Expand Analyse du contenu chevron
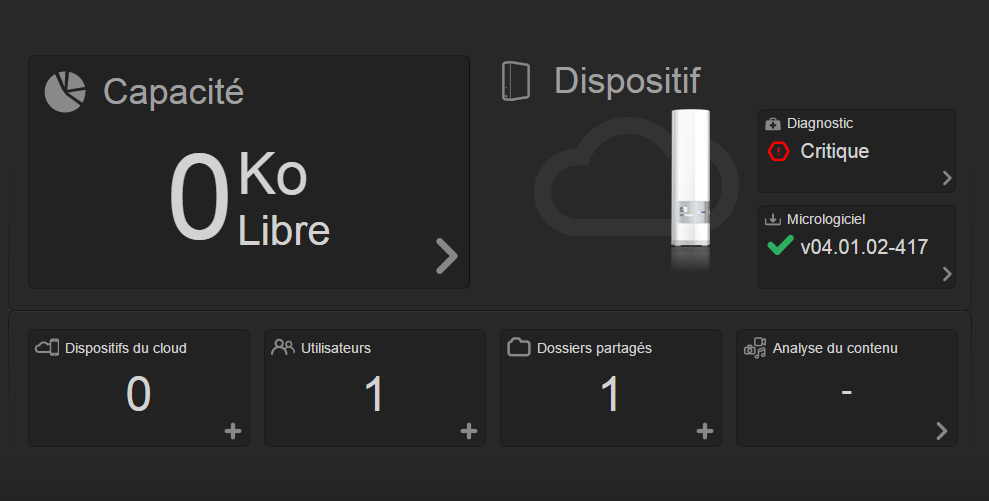The image size is (989, 501). (x=941, y=431)
